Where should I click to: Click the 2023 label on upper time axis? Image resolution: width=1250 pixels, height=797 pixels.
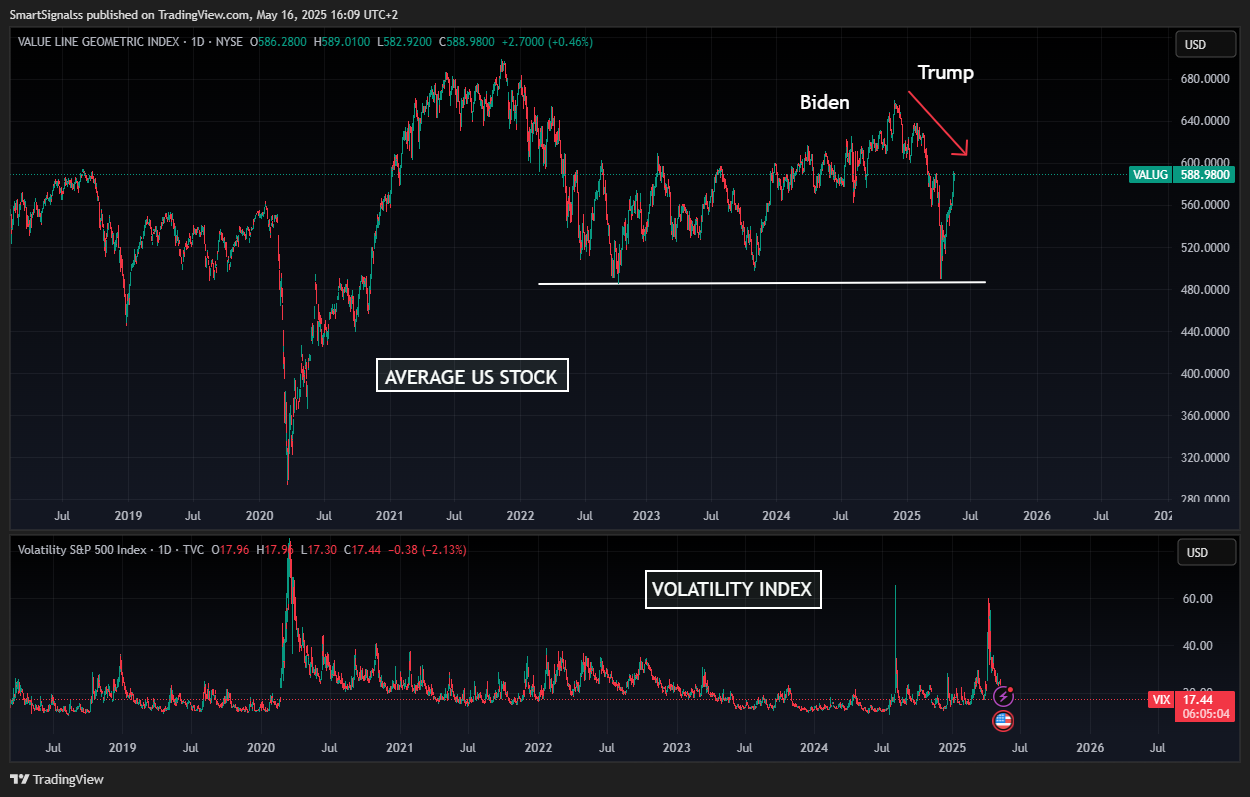(646, 516)
